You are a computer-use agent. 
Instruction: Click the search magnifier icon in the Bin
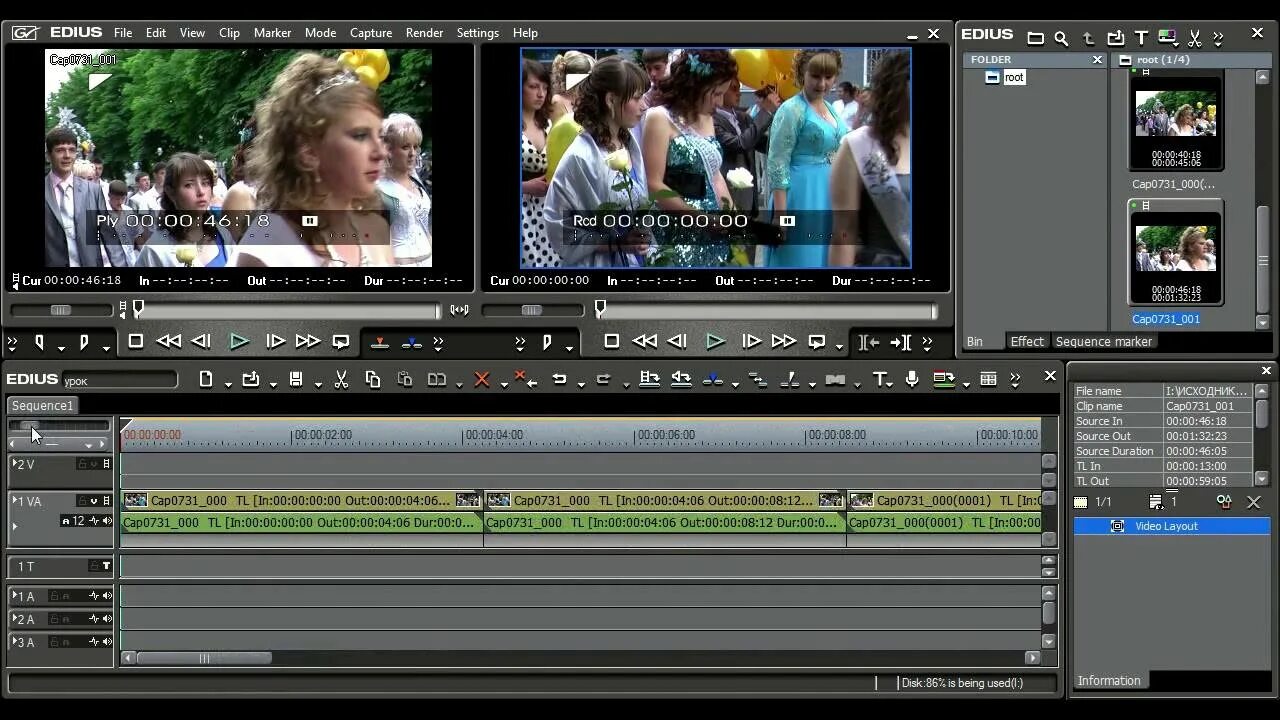(1061, 38)
